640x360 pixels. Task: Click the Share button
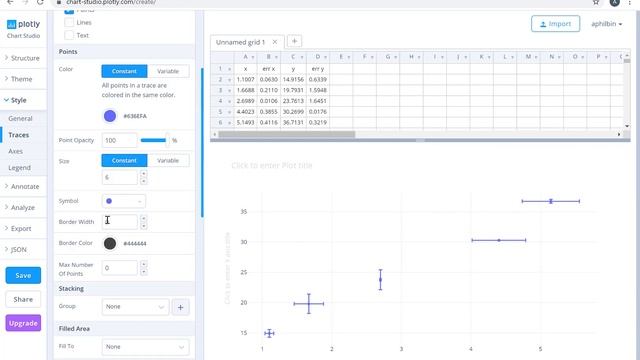coord(23,299)
